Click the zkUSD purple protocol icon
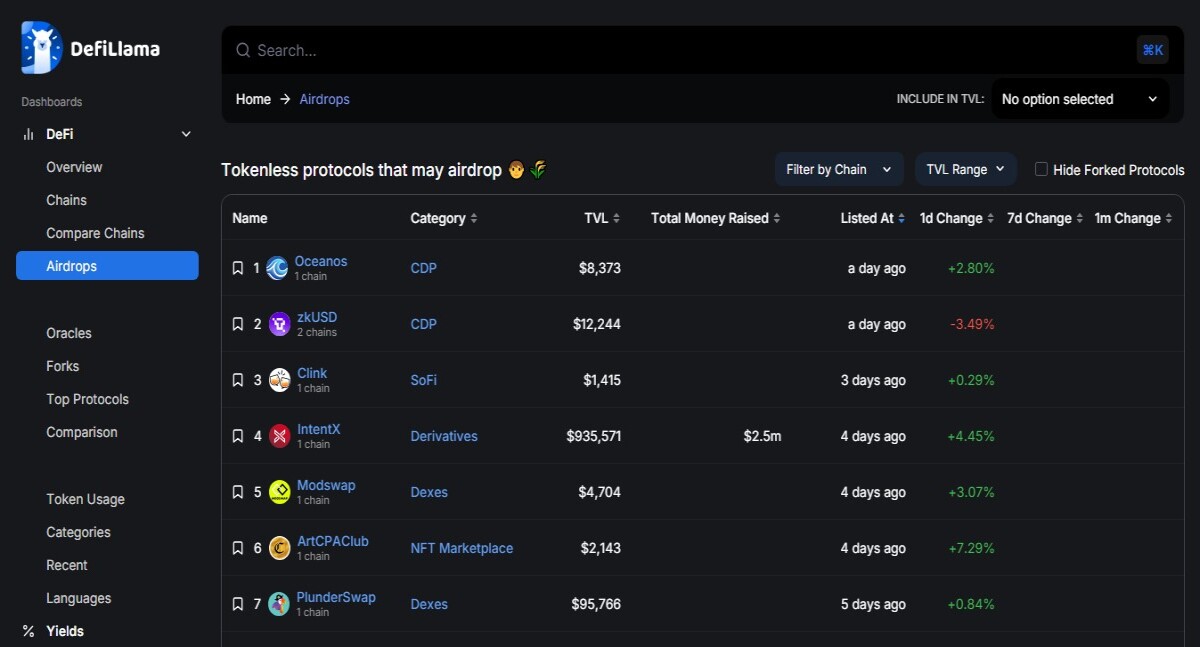The height and width of the screenshot is (647, 1200). (279, 324)
